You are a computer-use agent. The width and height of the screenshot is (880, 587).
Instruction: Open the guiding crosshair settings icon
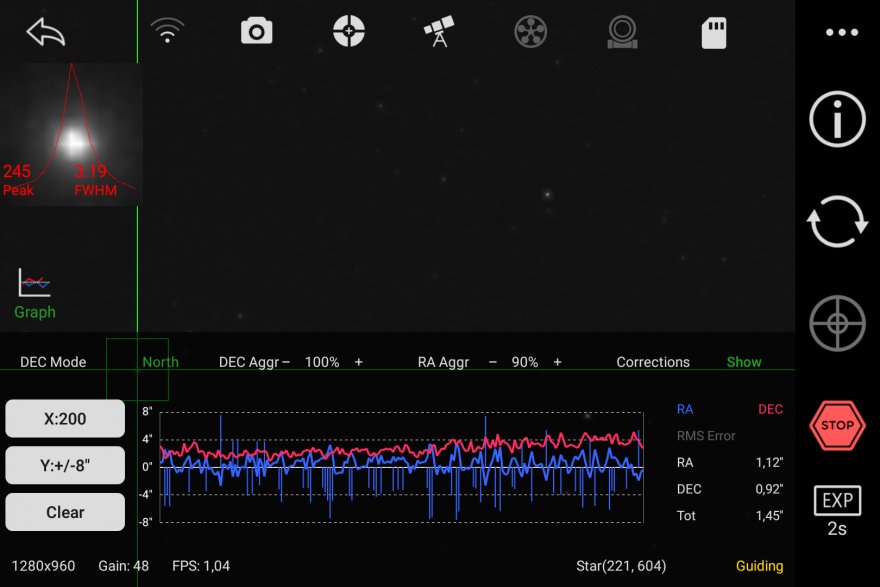click(348, 32)
